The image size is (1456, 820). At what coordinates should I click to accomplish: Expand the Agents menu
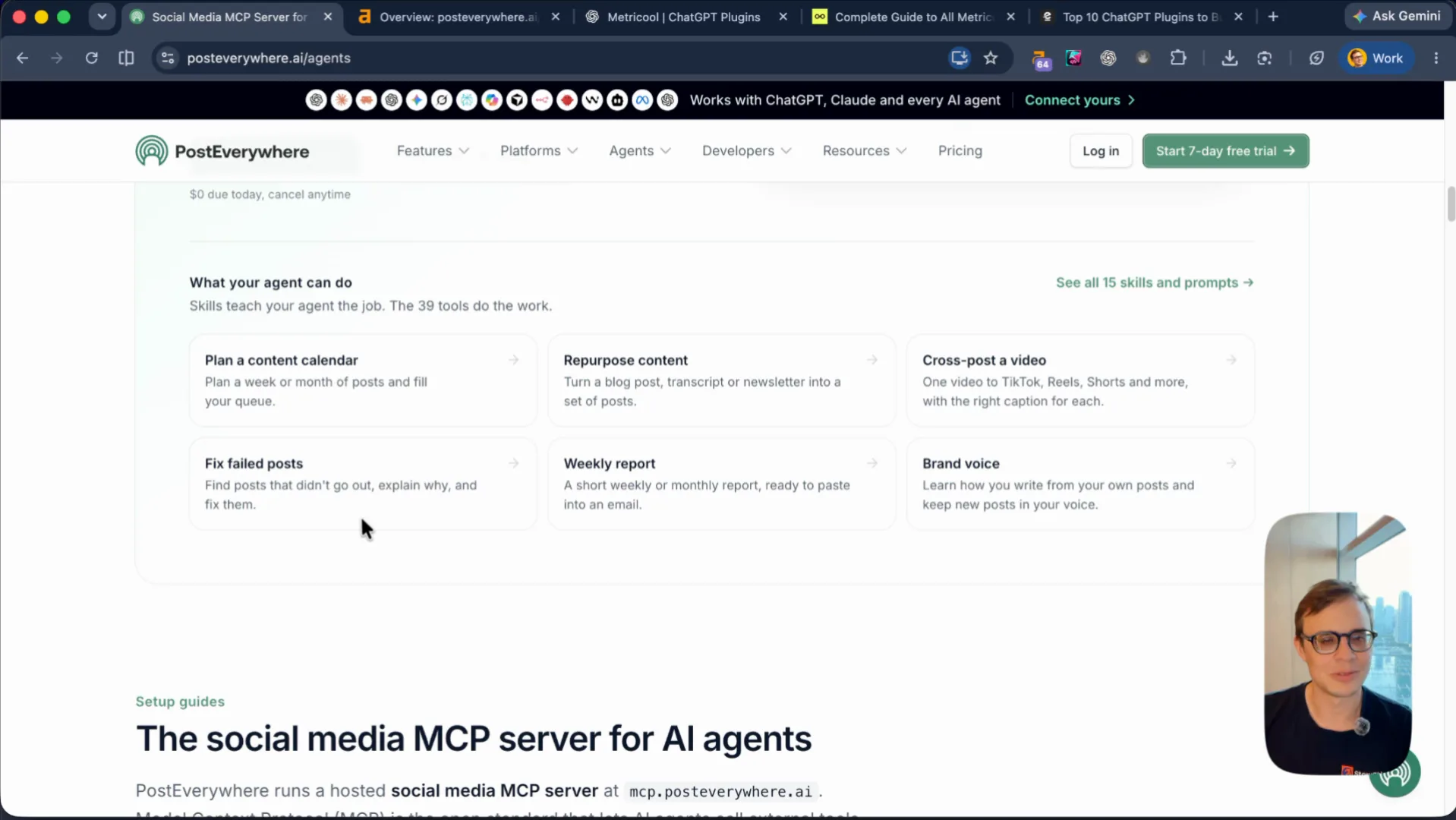pos(640,150)
